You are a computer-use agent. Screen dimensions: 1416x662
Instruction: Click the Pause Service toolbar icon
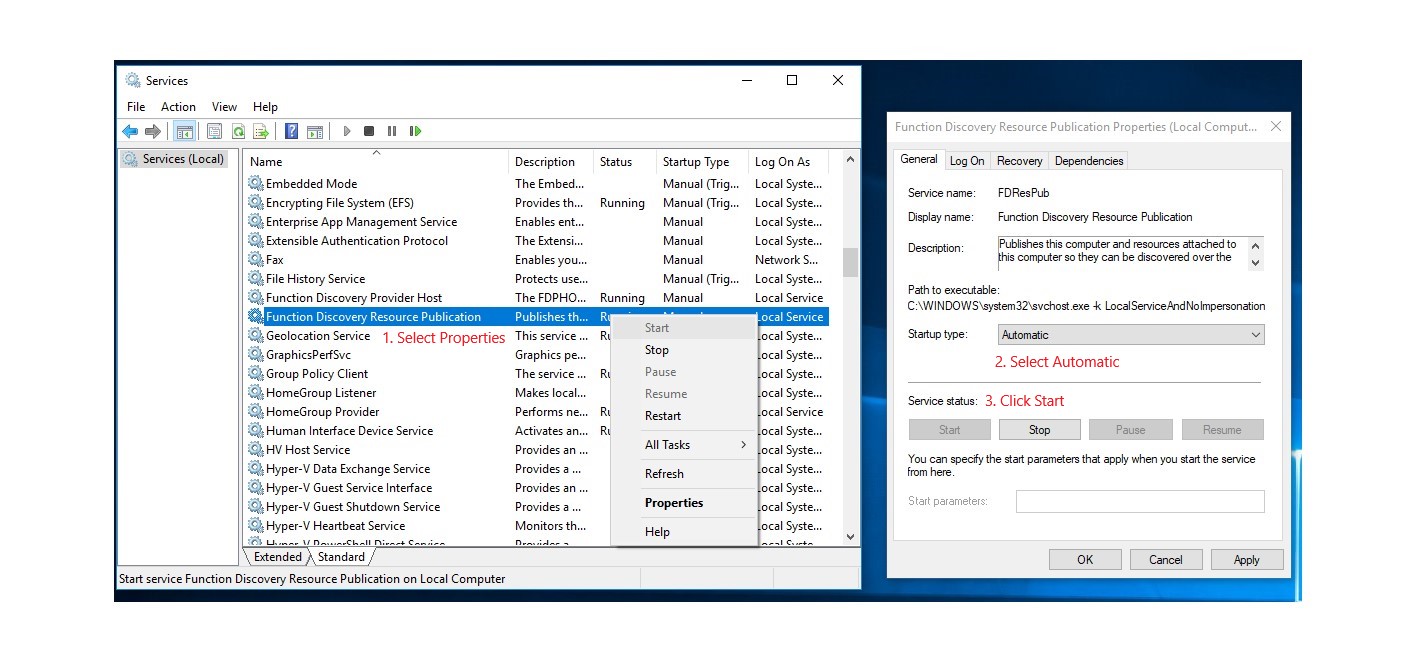pyautogui.click(x=392, y=131)
